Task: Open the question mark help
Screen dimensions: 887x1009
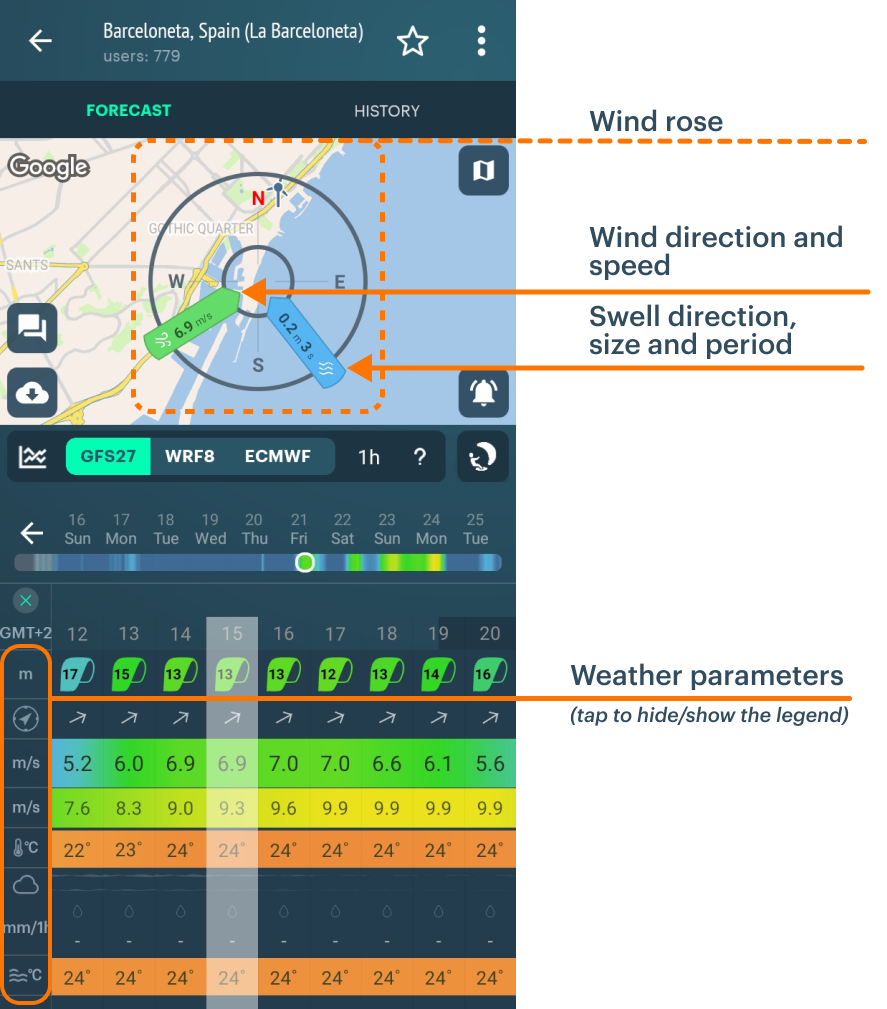Action: pos(420,457)
